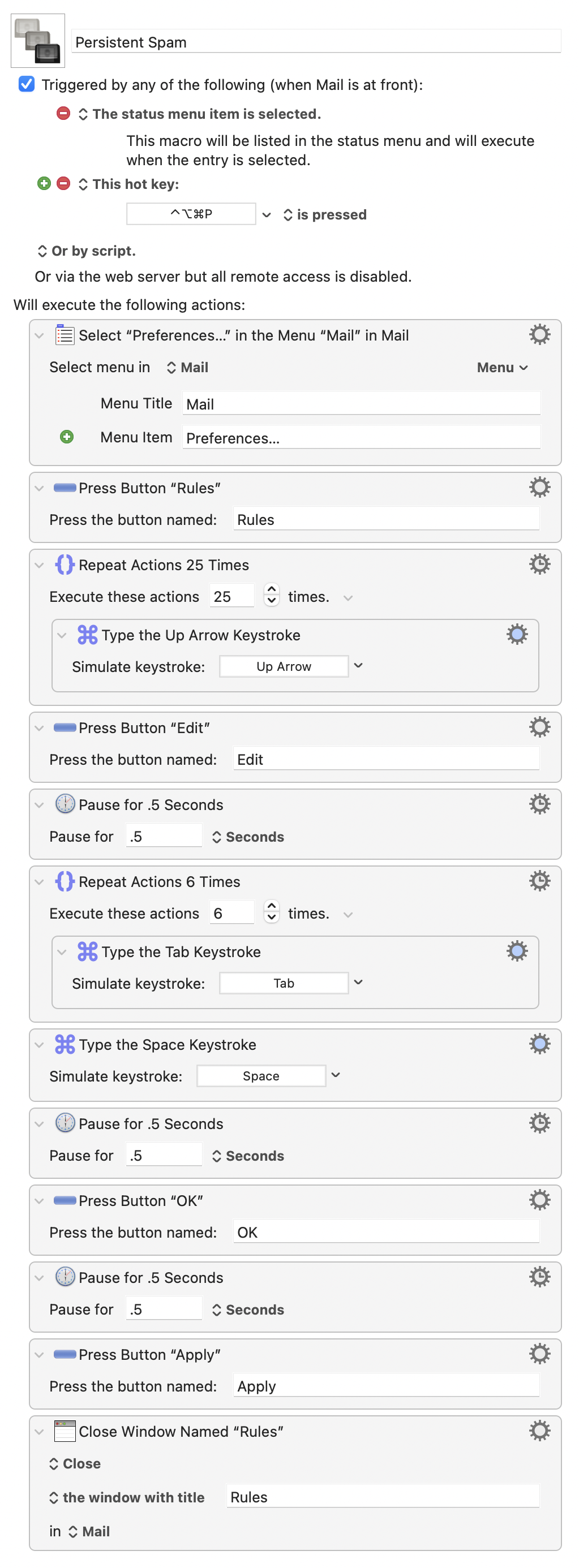Increment the repeat count stepper for 25 times
Screen dimensions: 579x1568
click(x=272, y=589)
